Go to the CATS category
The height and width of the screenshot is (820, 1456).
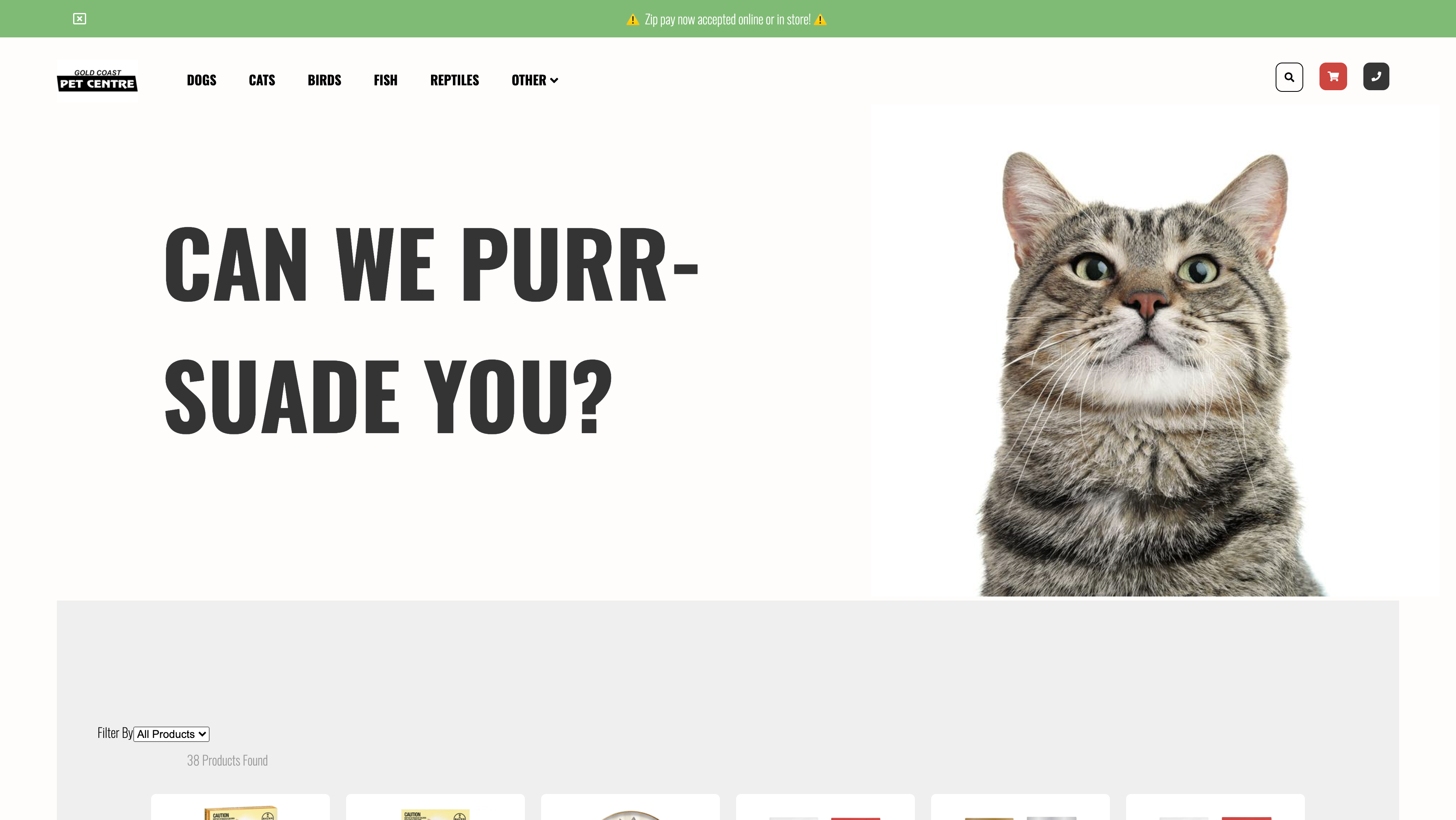(262, 80)
